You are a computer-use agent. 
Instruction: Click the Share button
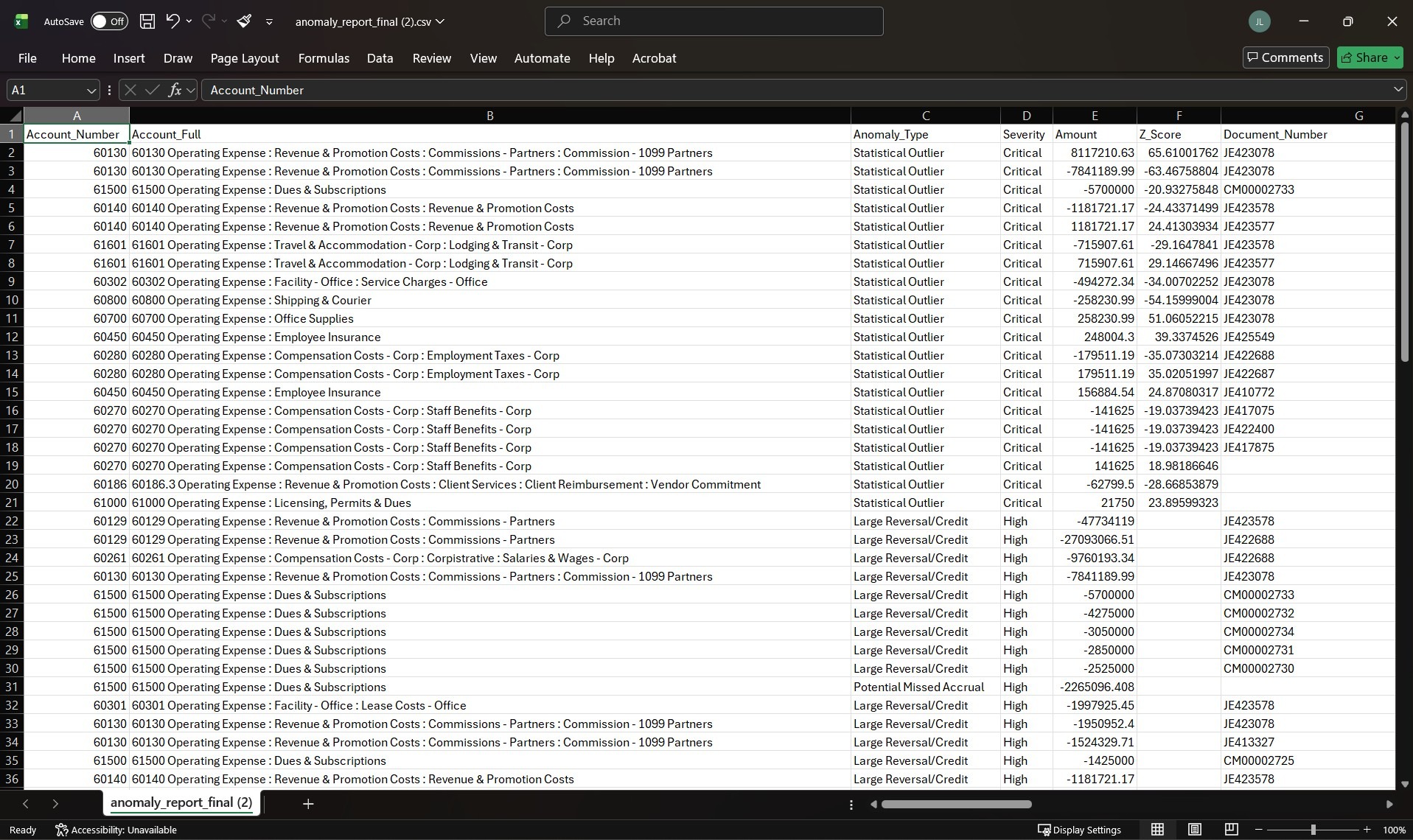[1369, 57]
